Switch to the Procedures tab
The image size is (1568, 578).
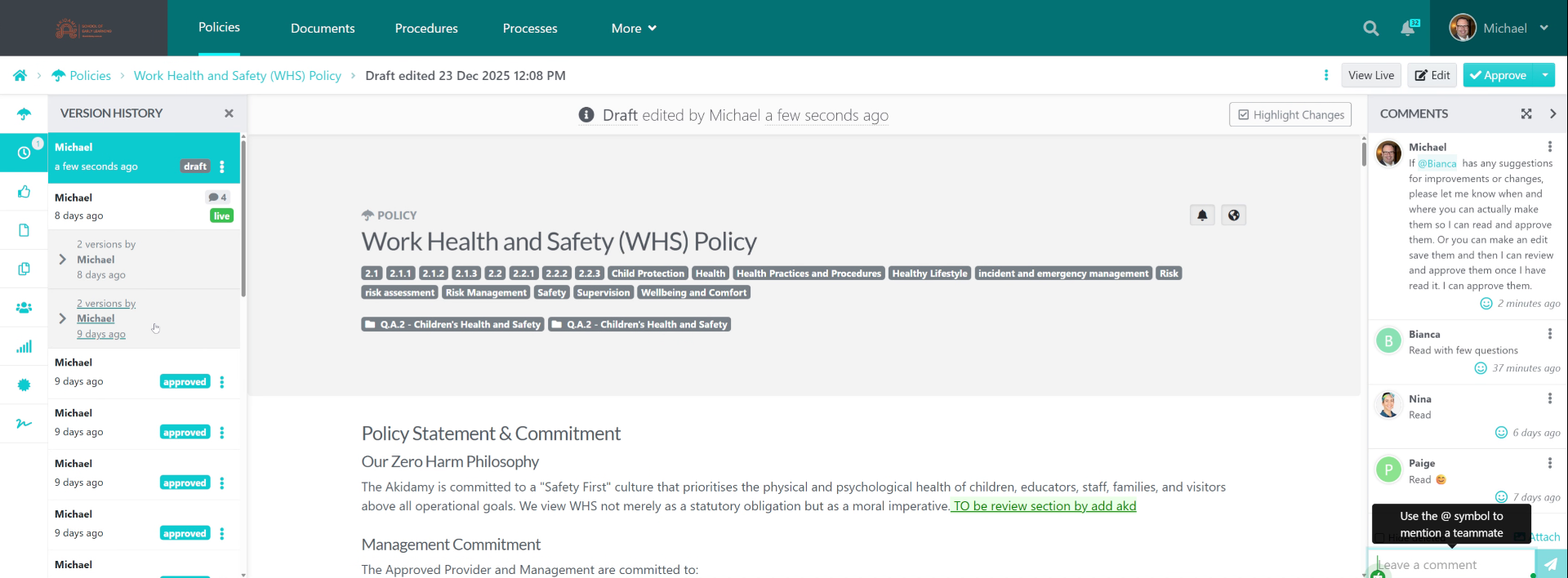426,29
